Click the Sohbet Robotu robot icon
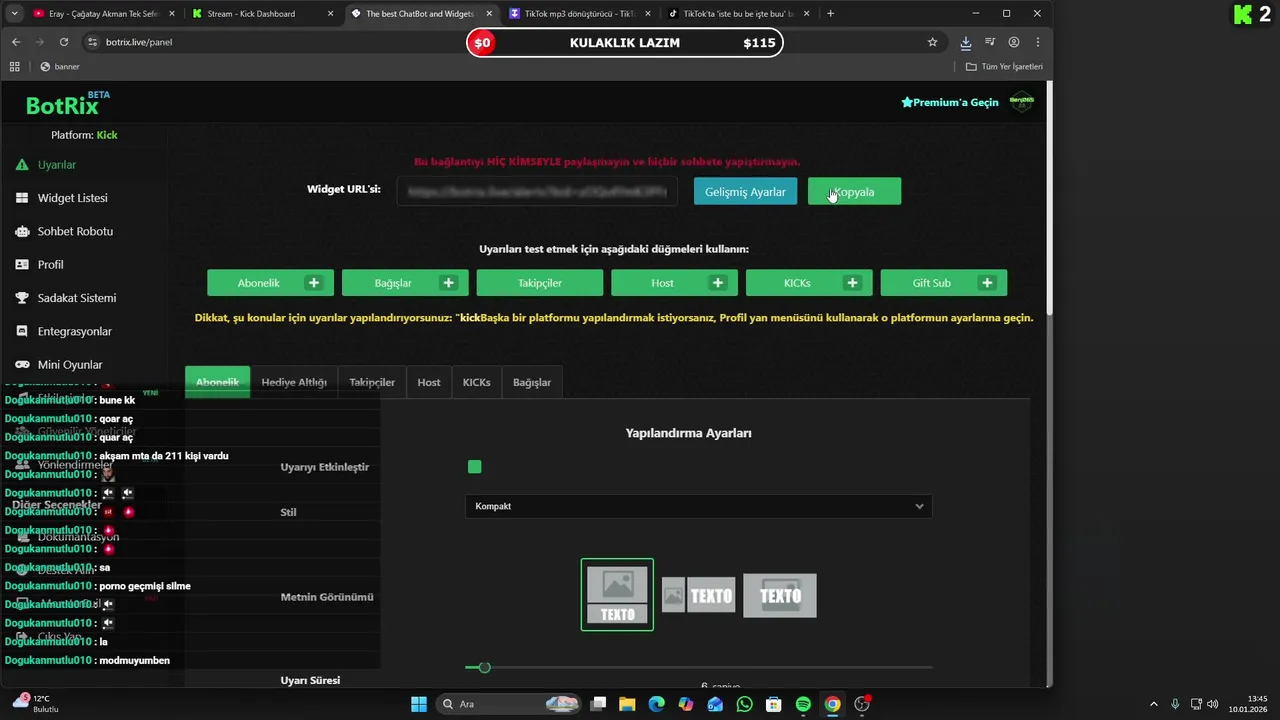1280x720 pixels. click(22, 231)
